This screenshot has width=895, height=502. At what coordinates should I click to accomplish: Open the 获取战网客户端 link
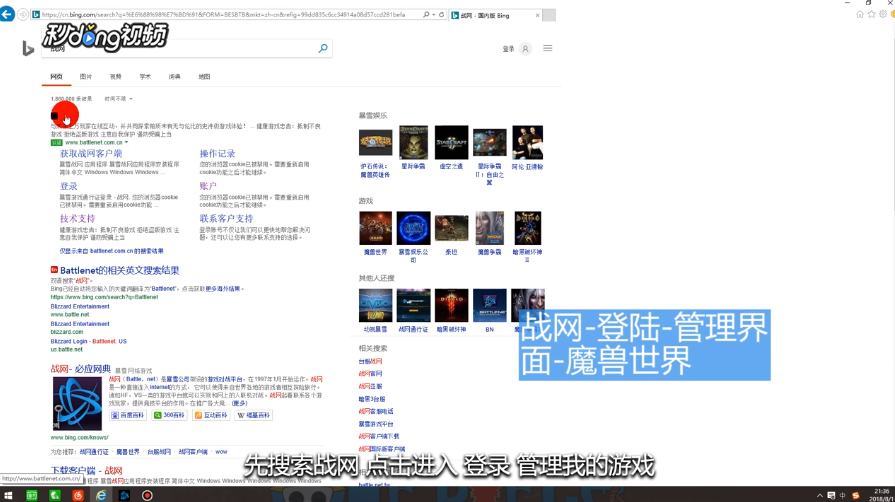91,154
